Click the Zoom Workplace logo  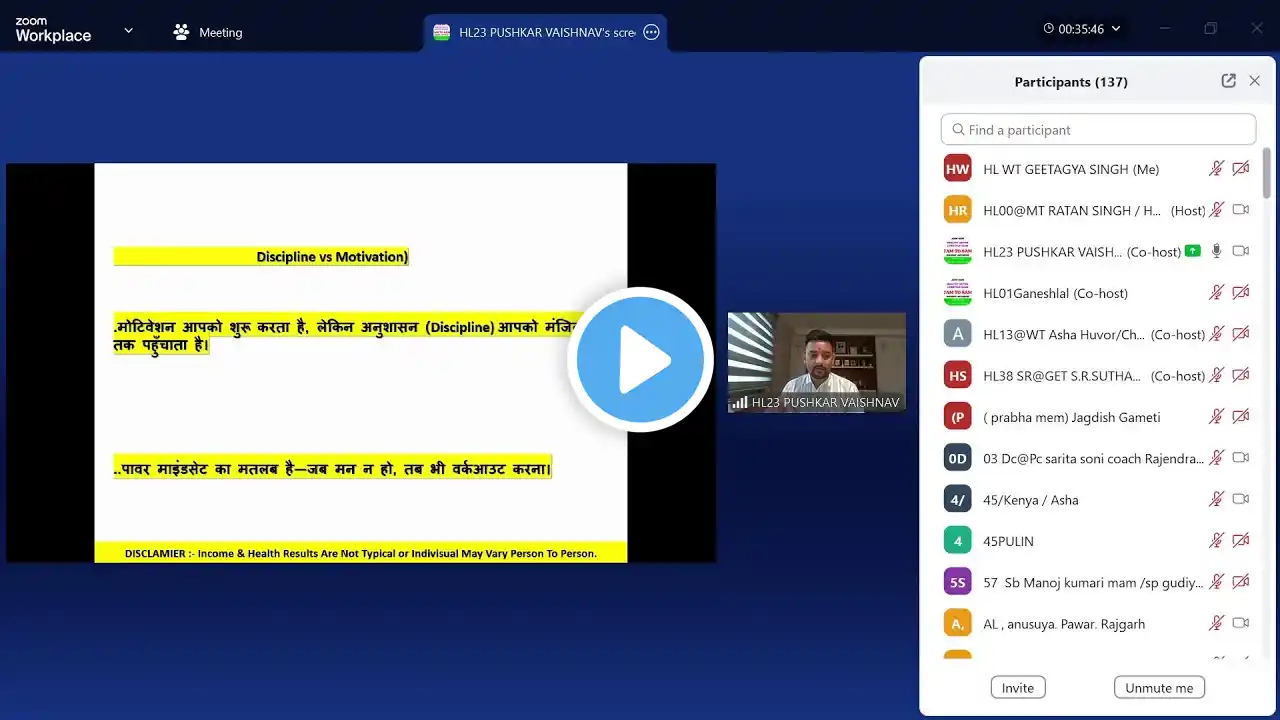coord(53,30)
